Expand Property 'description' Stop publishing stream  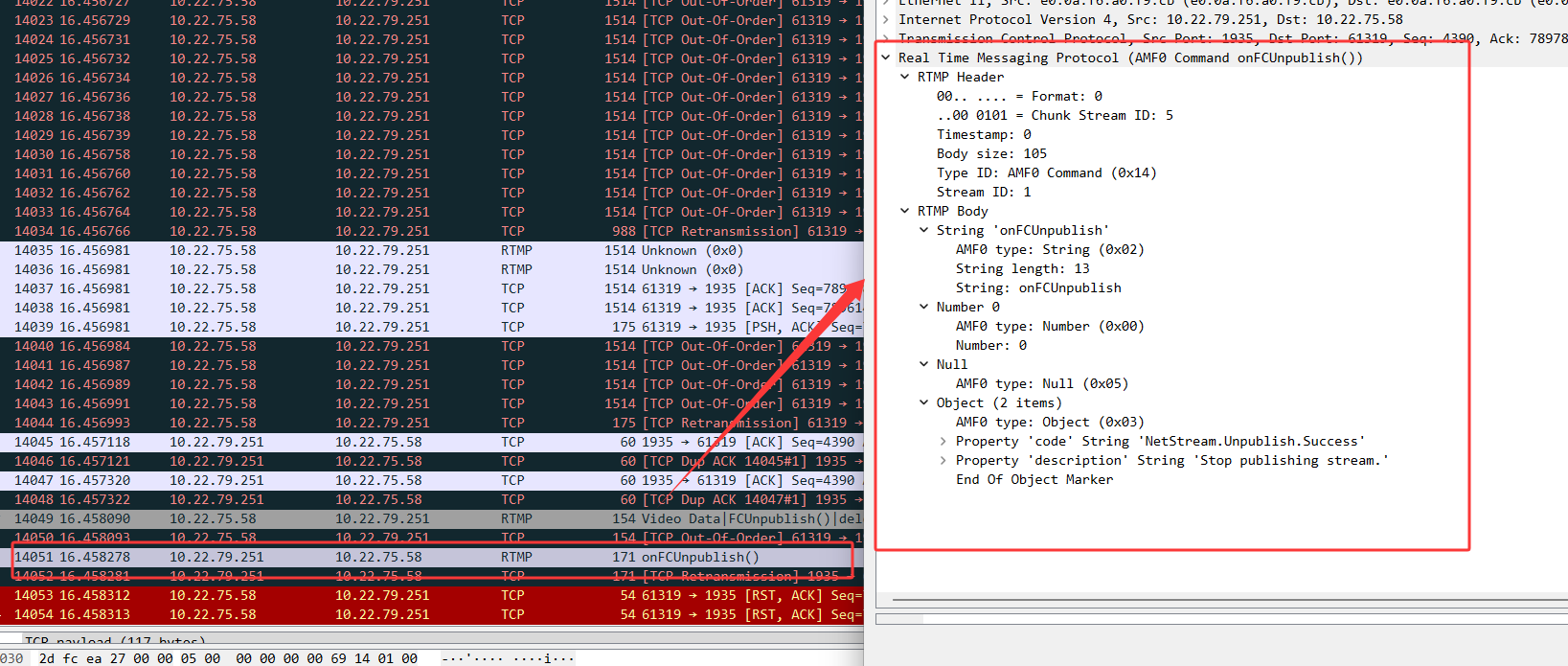943,460
